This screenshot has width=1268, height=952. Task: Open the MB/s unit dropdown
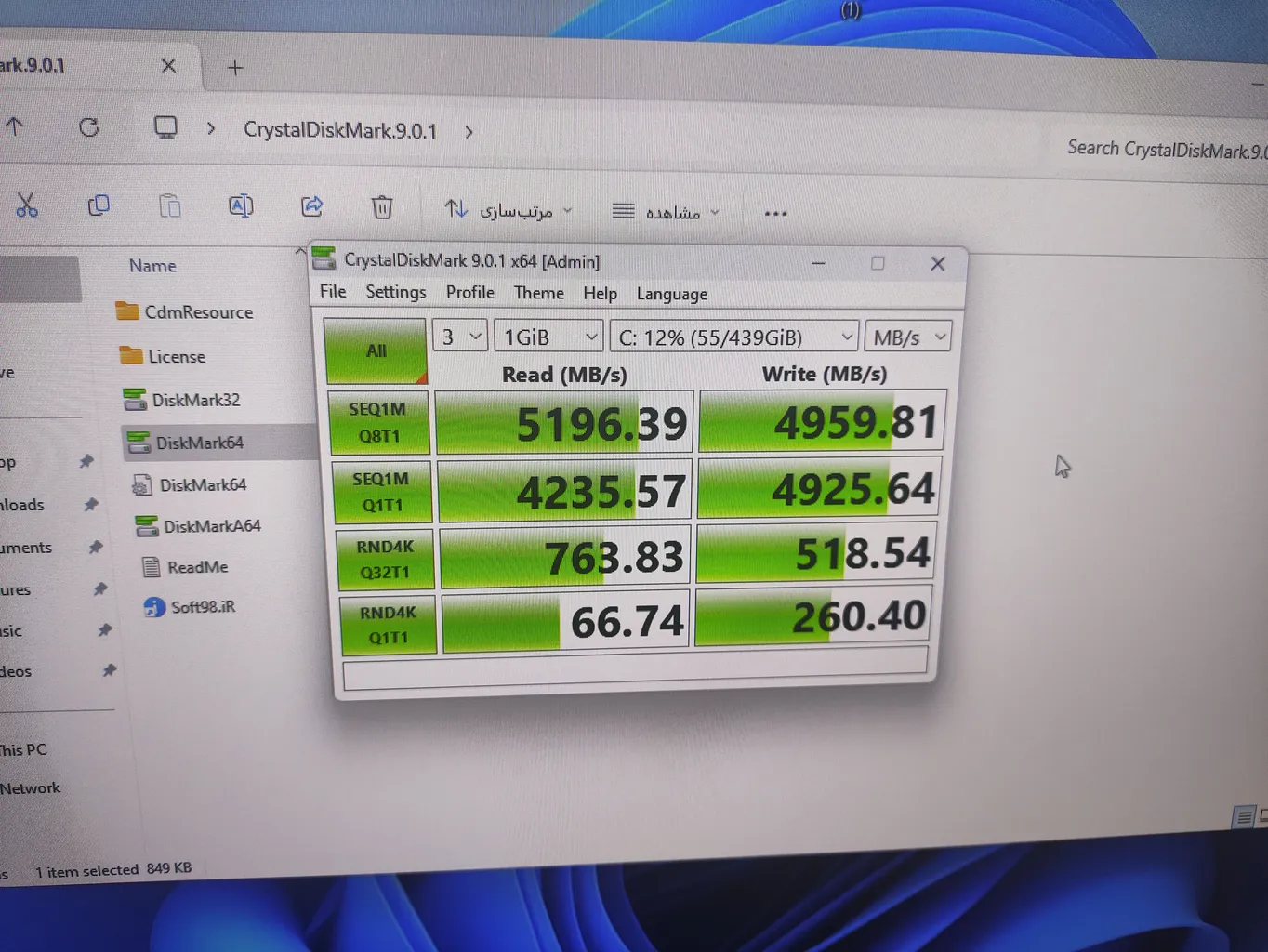(908, 337)
